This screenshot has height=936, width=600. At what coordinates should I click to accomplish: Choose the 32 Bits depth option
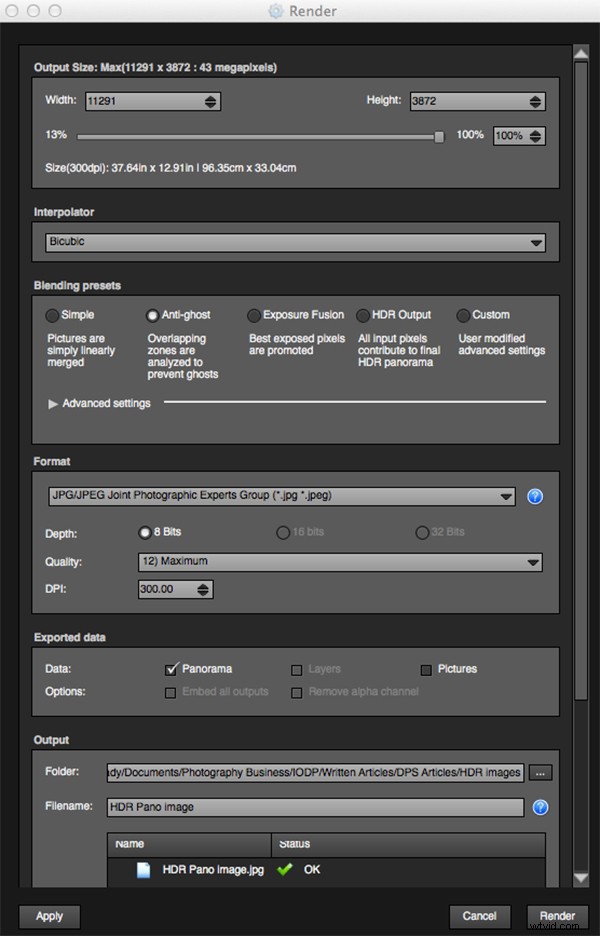coord(422,532)
